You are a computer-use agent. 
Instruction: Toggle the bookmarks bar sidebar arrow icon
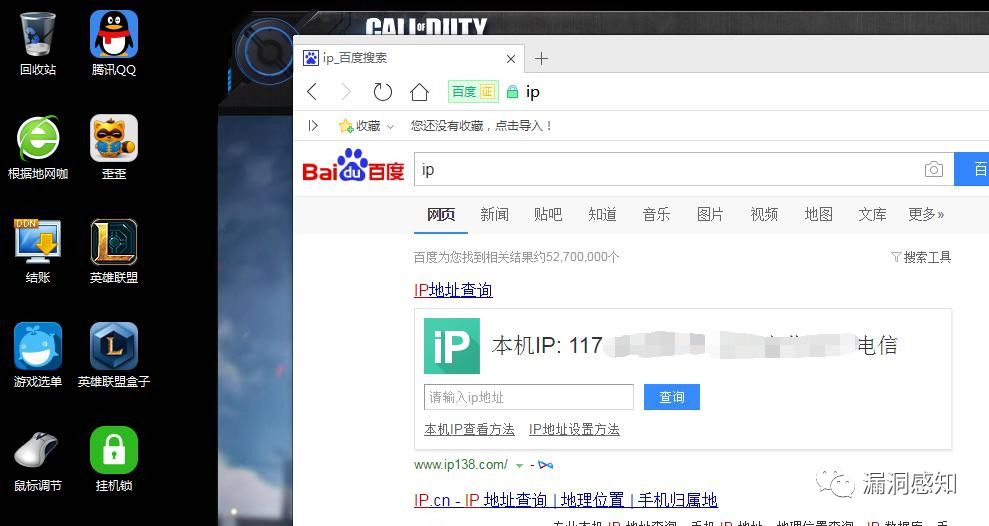pyautogui.click(x=313, y=126)
